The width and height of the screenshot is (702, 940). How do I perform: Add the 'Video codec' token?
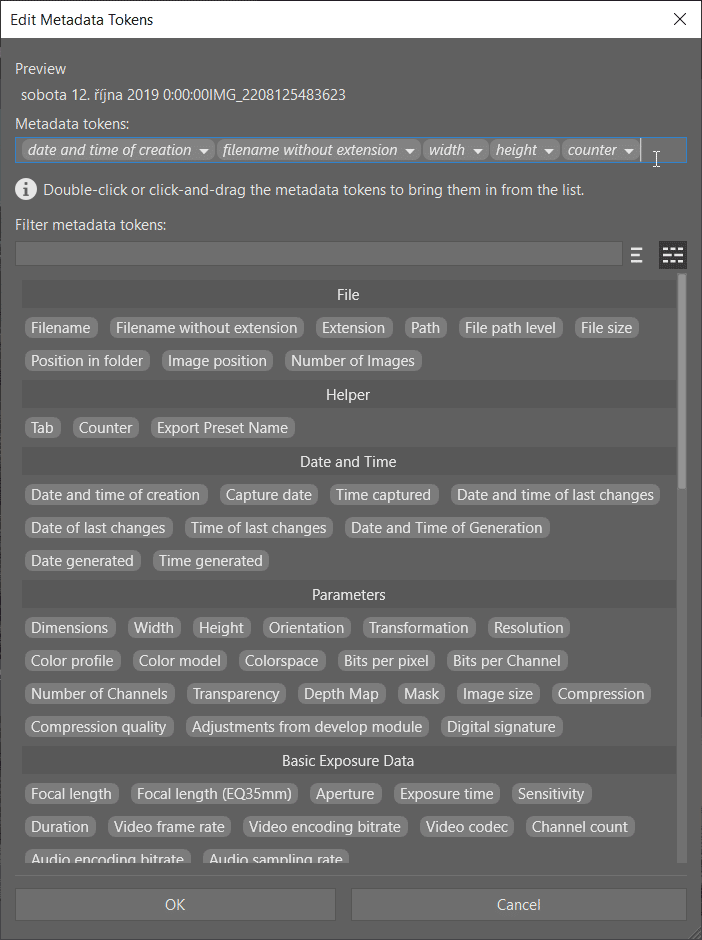[x=466, y=826]
